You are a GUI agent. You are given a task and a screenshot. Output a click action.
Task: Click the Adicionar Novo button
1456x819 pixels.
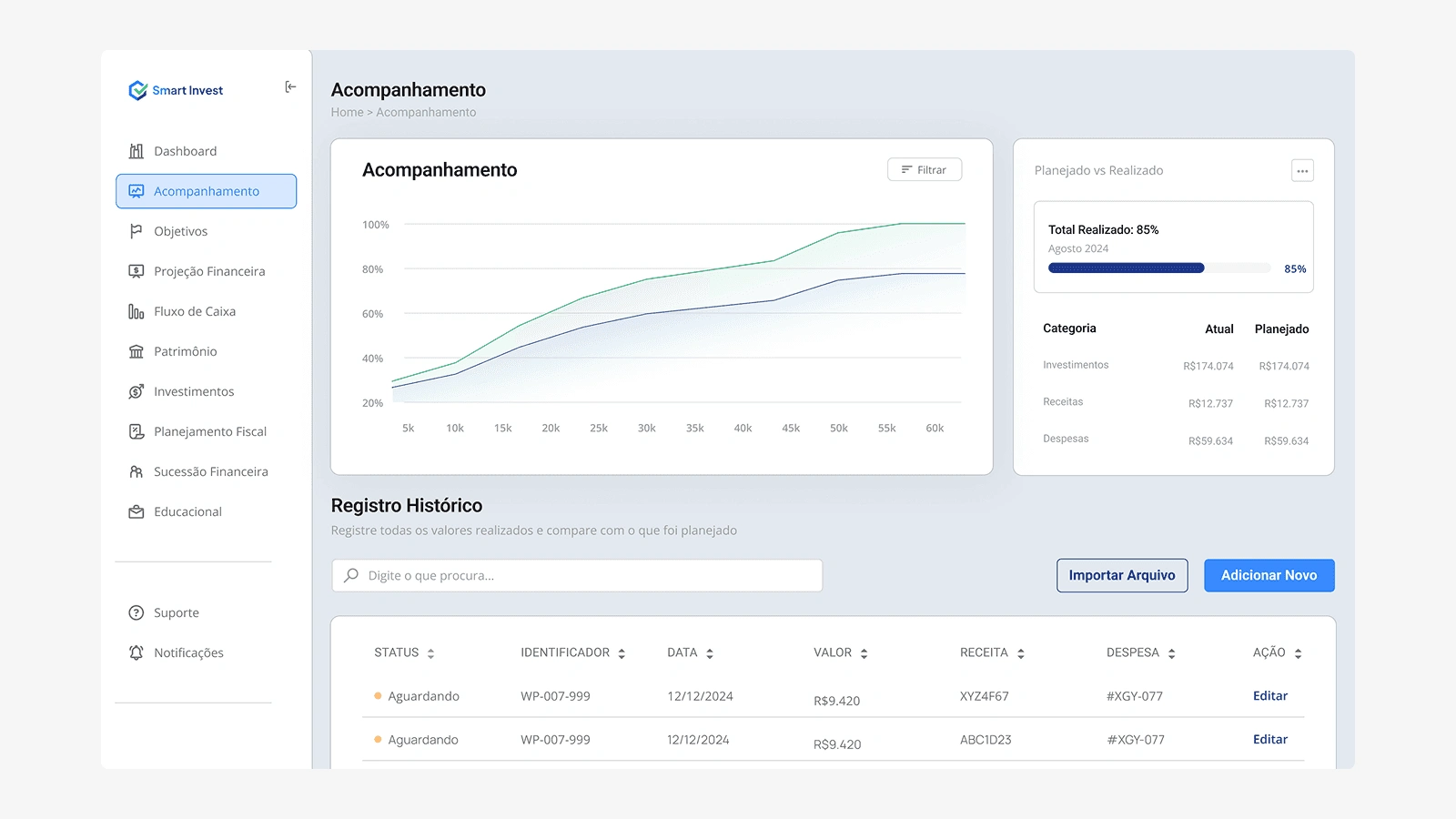(1269, 575)
